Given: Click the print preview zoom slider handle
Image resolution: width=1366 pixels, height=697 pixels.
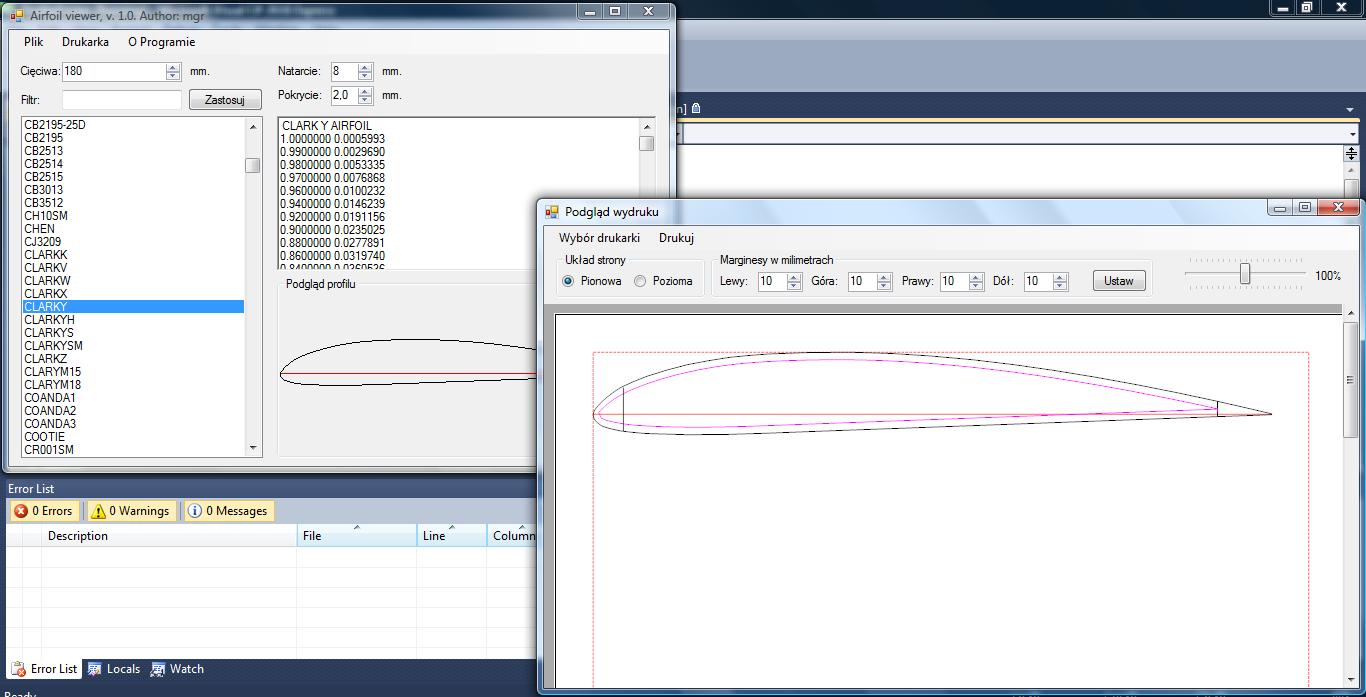Looking at the screenshot, I should (1245, 273).
